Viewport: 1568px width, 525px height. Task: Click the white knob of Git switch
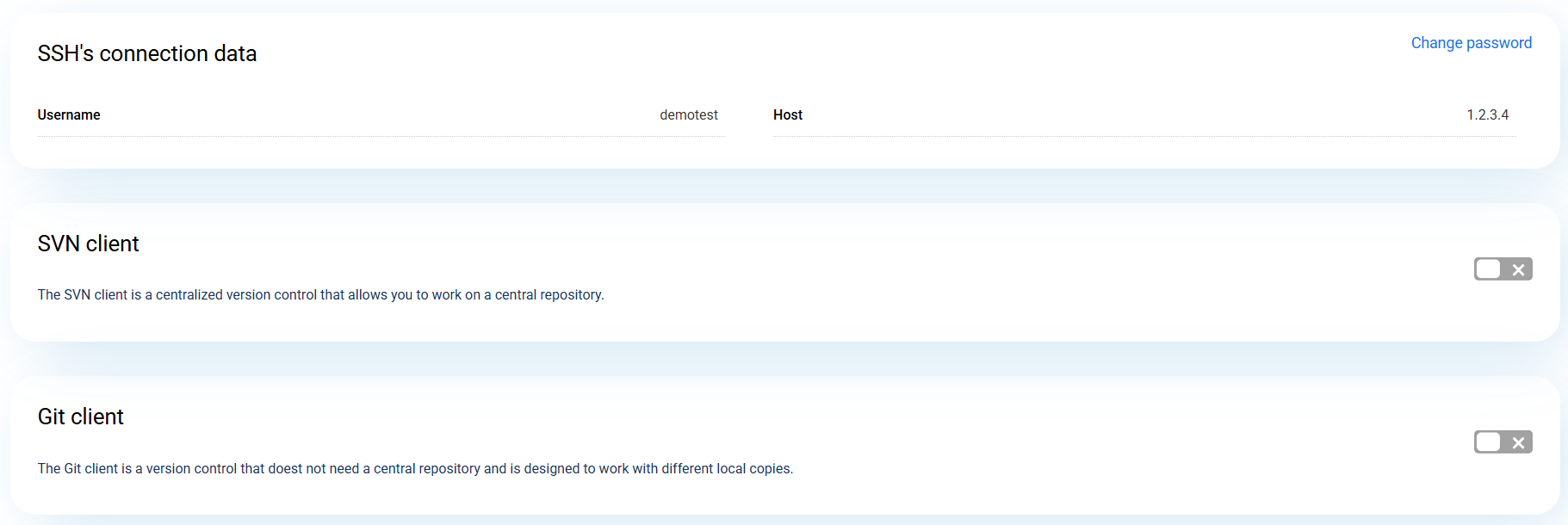(1488, 442)
